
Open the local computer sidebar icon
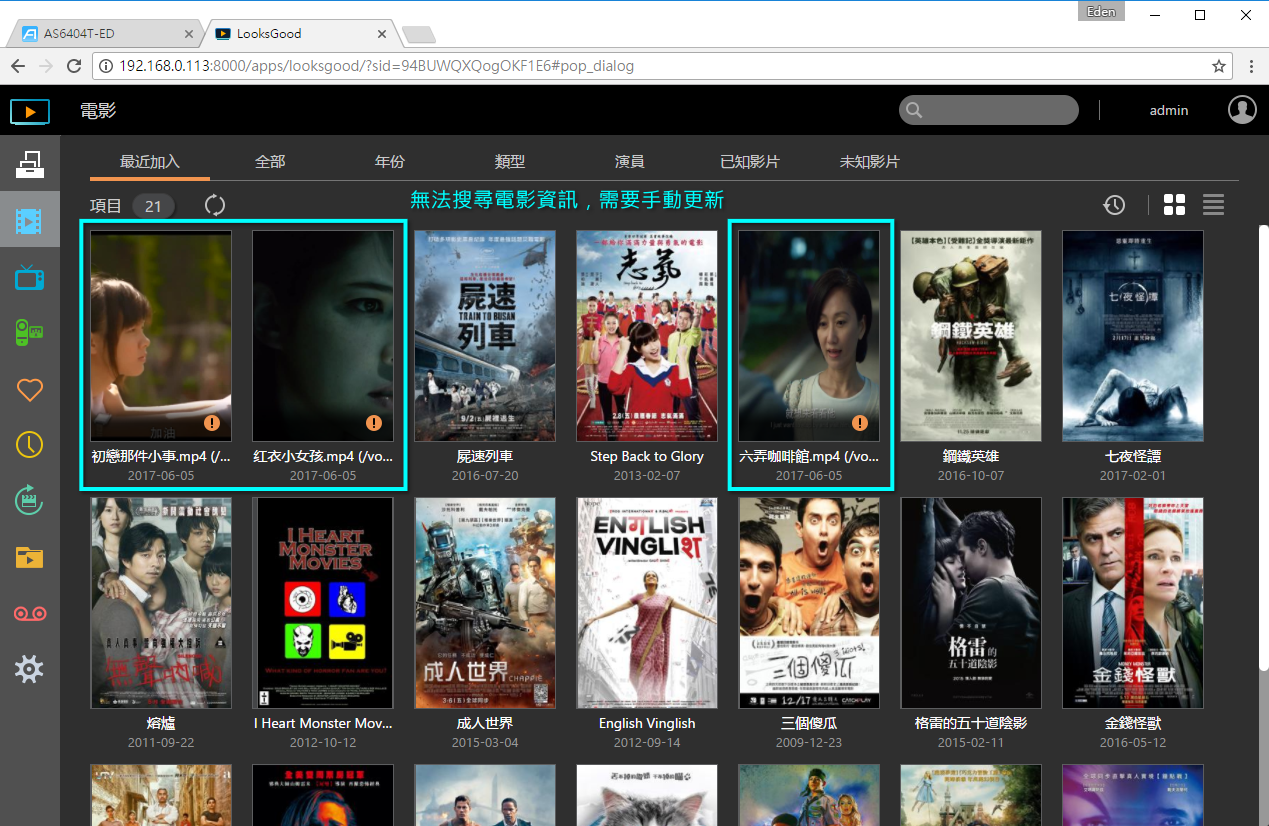click(x=29, y=164)
